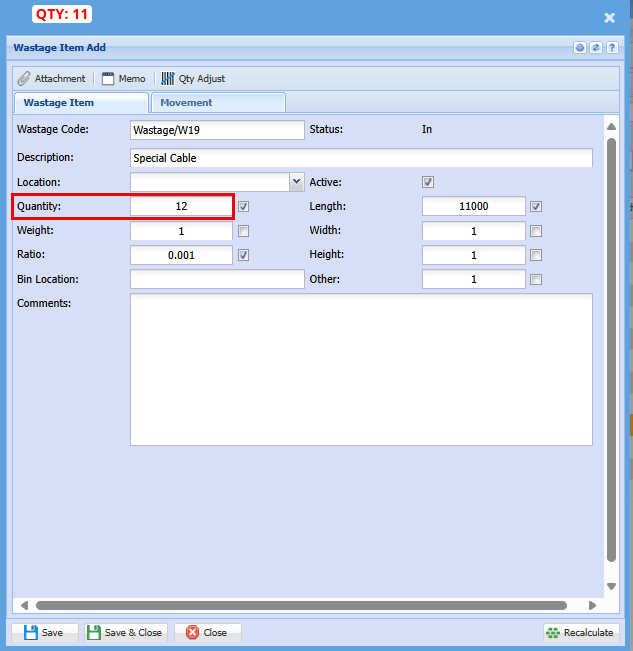Click the Attachment paperclip icon
633x651 pixels.
click(x=24, y=78)
